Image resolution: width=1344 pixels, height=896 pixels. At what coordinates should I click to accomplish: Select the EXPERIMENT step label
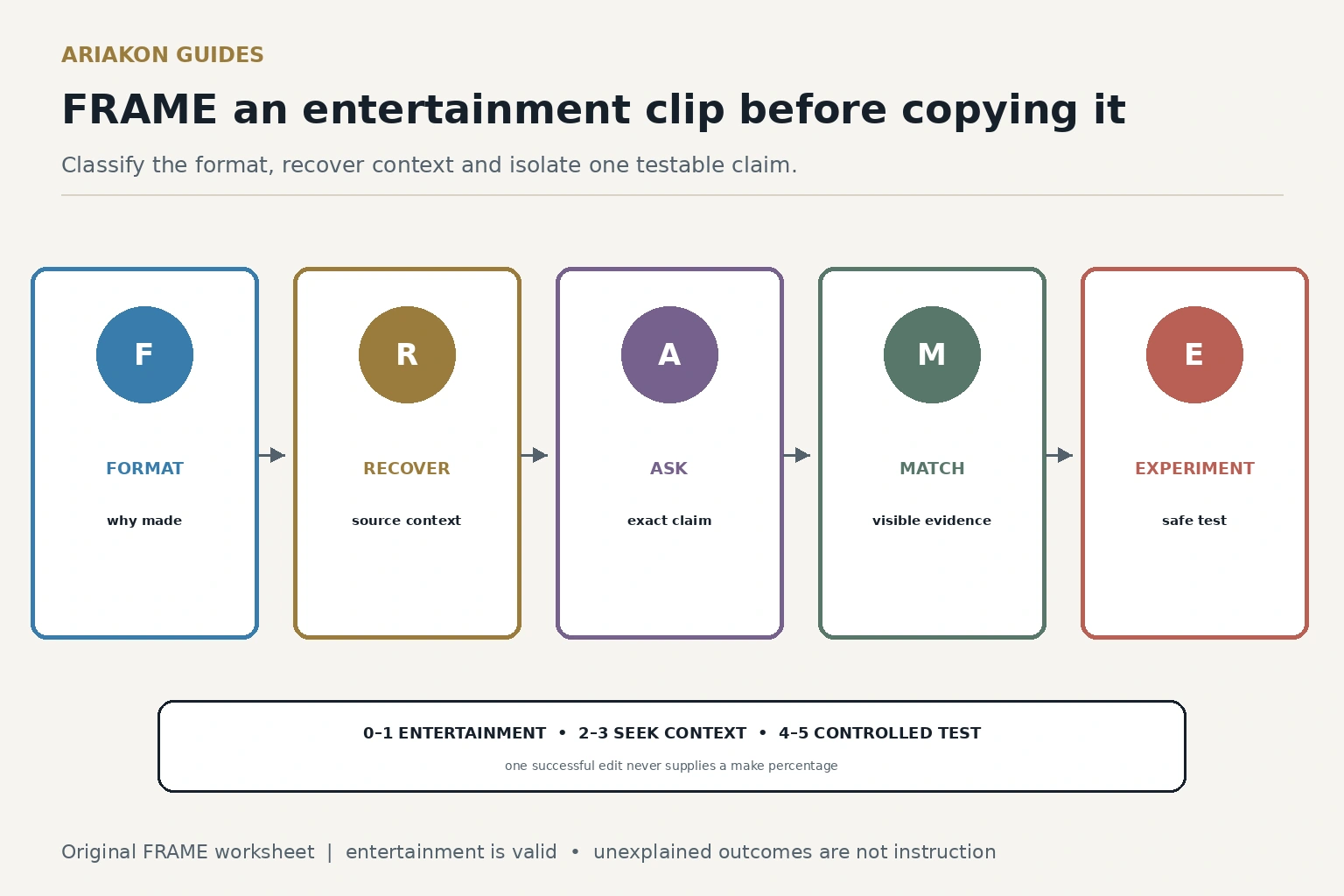1194,468
